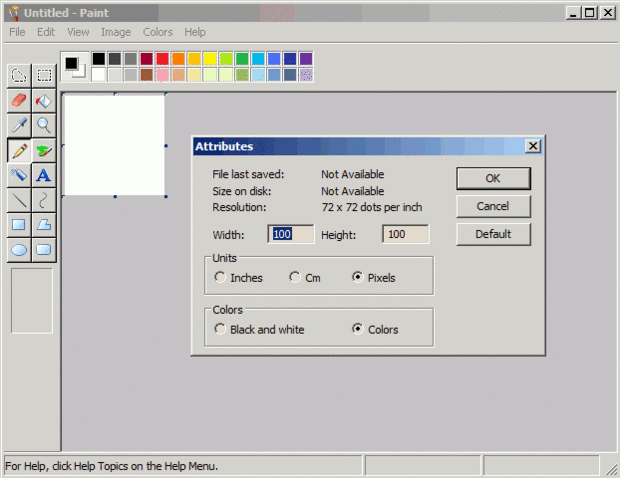Choose the Curve tool

coord(44,200)
